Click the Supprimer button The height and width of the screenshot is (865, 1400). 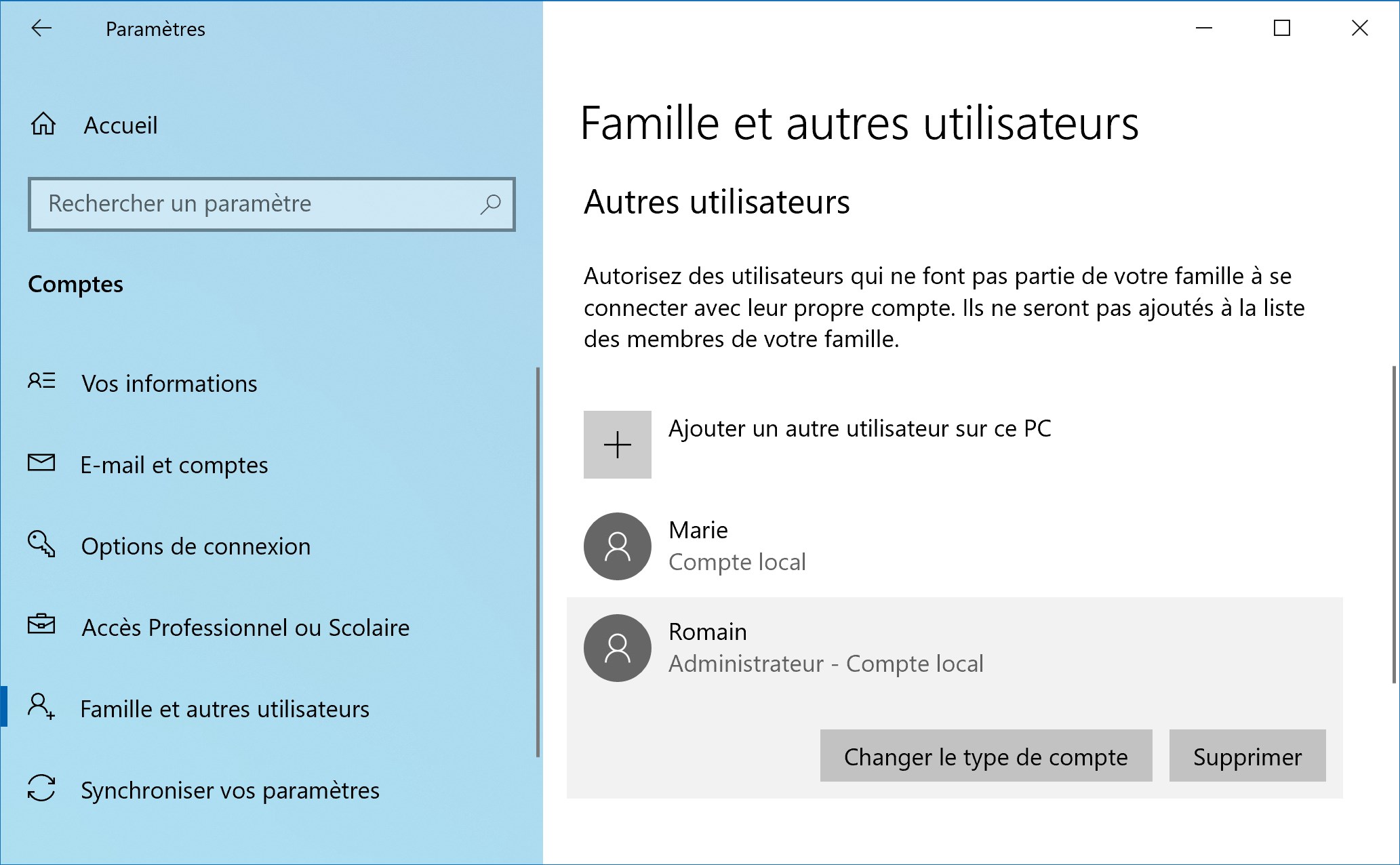1247,756
